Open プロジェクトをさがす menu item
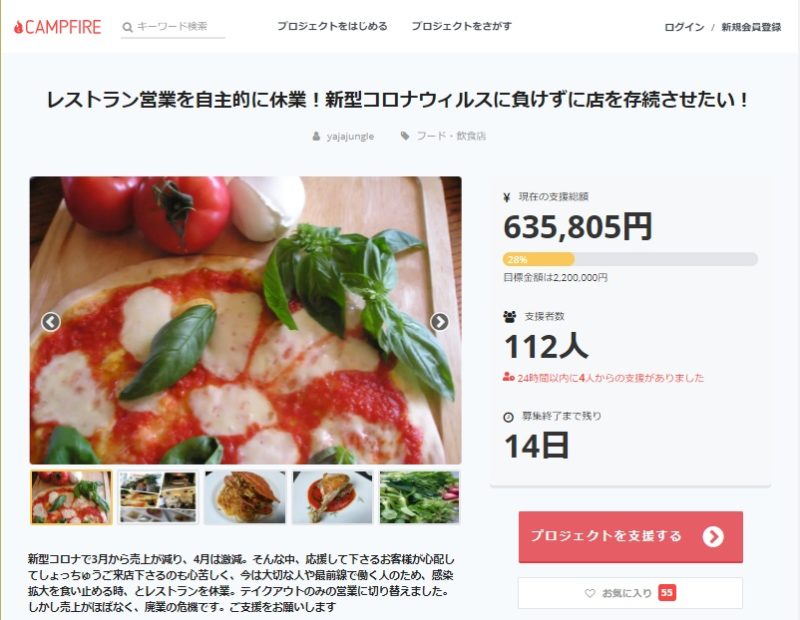 pyautogui.click(x=462, y=26)
